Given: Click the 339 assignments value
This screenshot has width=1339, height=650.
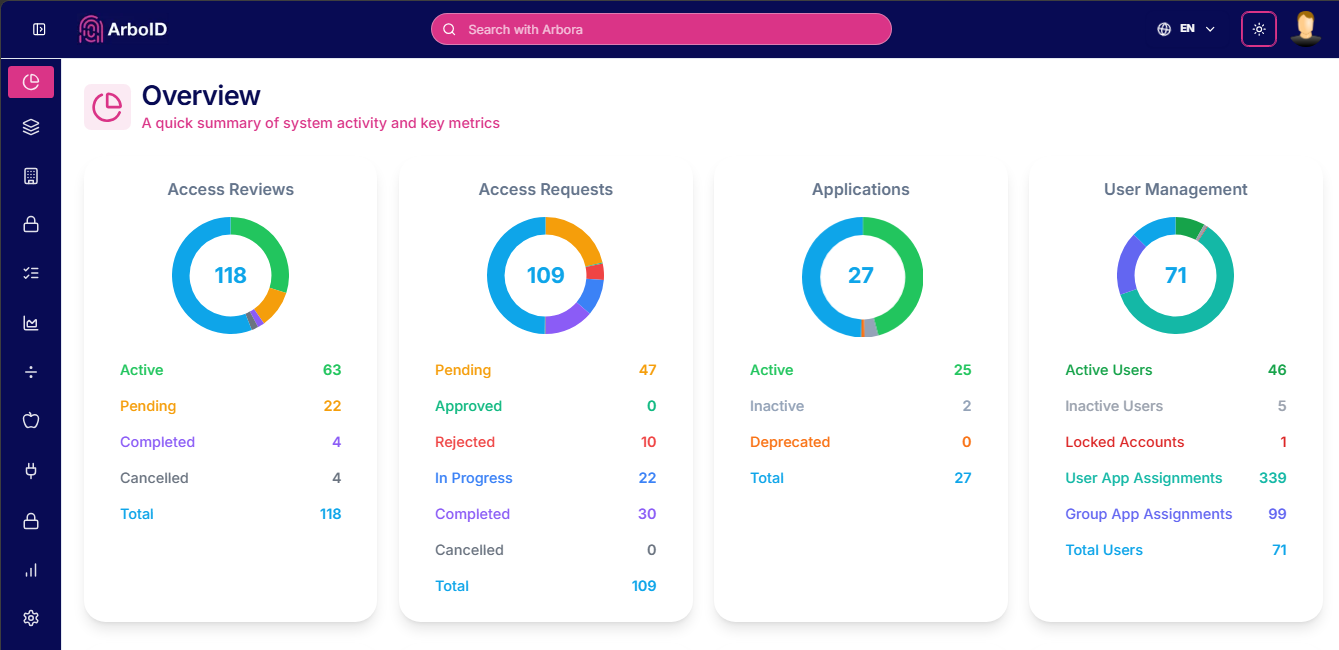Looking at the screenshot, I should click(1273, 478).
